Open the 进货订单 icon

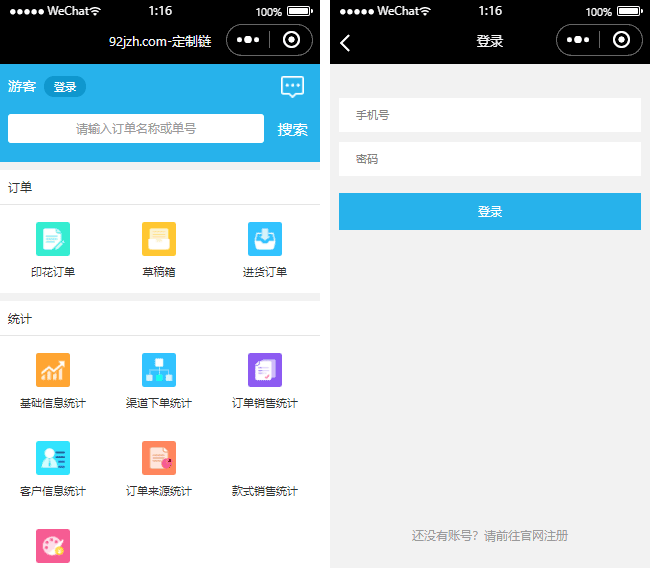click(x=265, y=239)
